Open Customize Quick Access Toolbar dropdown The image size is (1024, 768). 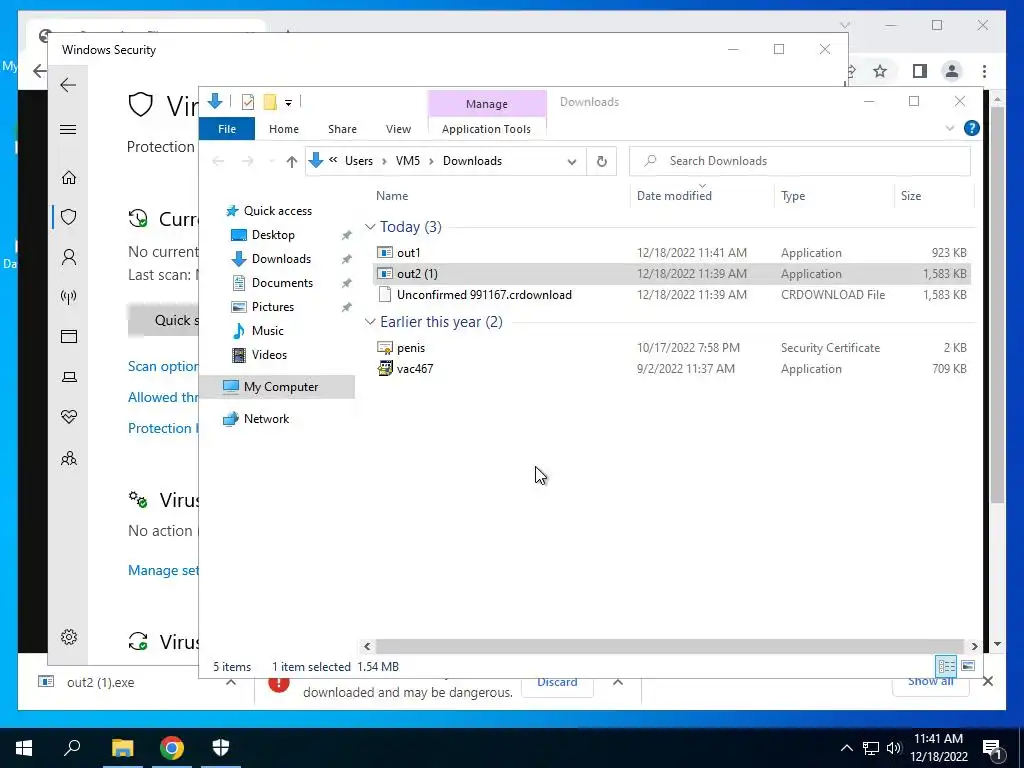coord(288,103)
